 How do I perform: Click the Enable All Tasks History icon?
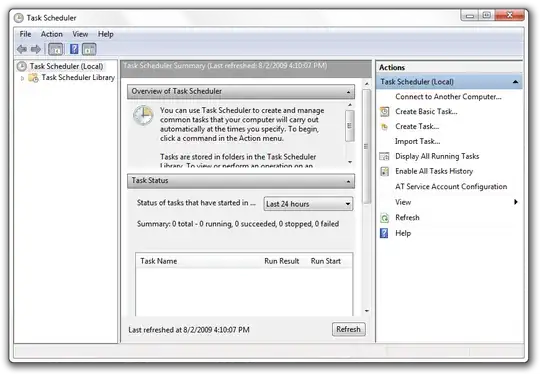tap(384, 171)
